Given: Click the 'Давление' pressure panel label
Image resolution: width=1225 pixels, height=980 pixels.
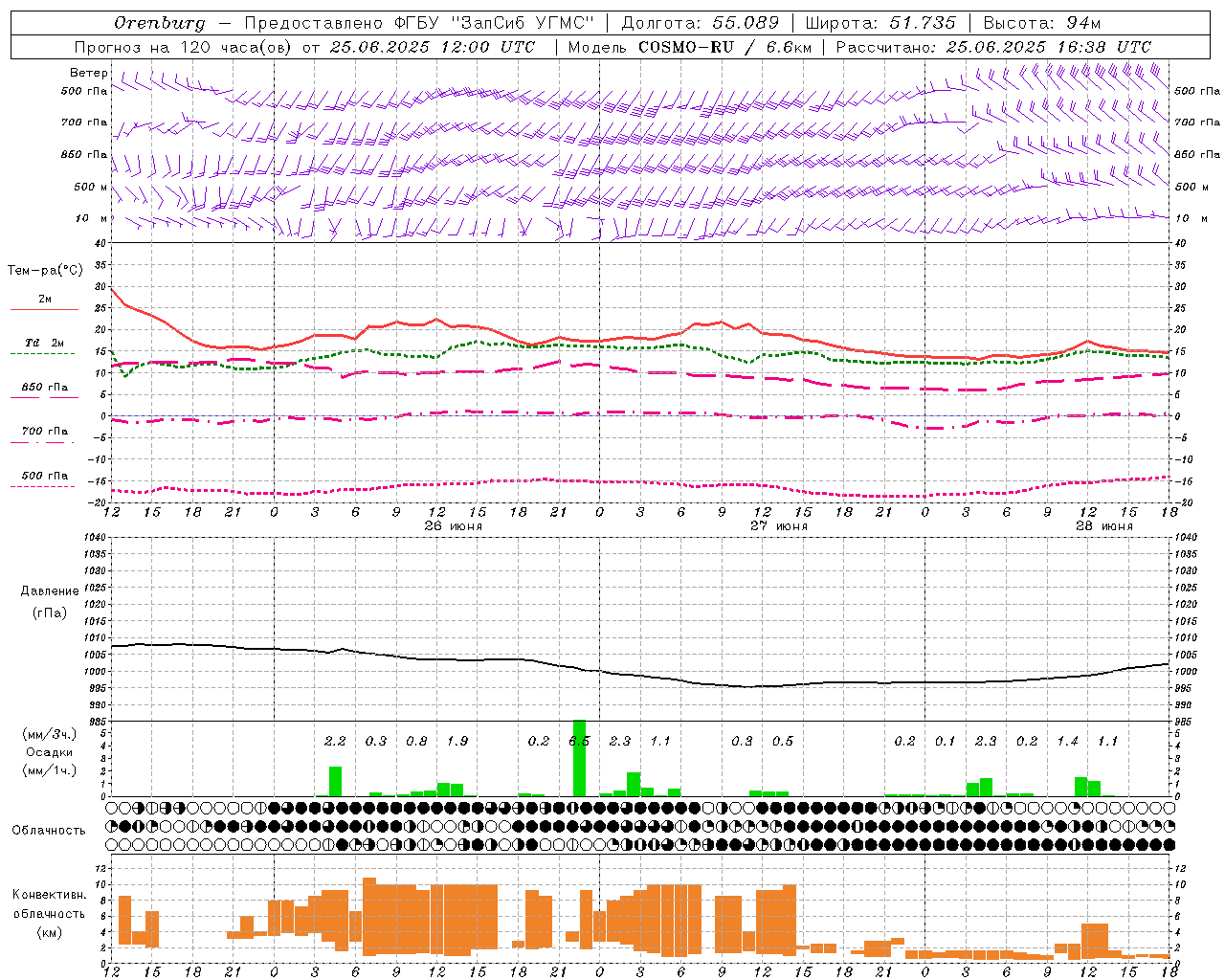Looking at the screenshot, I should [48, 591].
